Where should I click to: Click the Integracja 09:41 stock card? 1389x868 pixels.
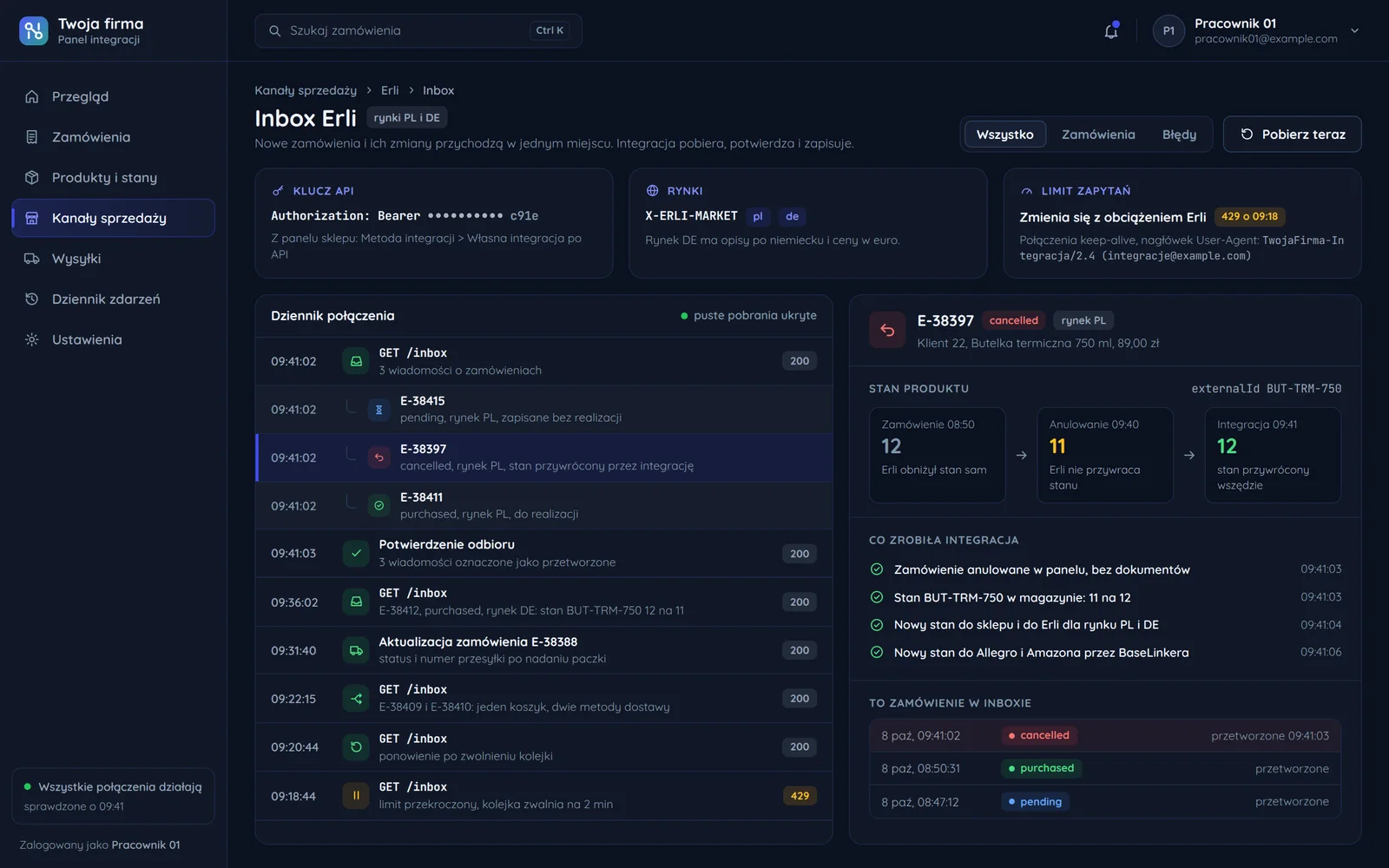(1273, 455)
